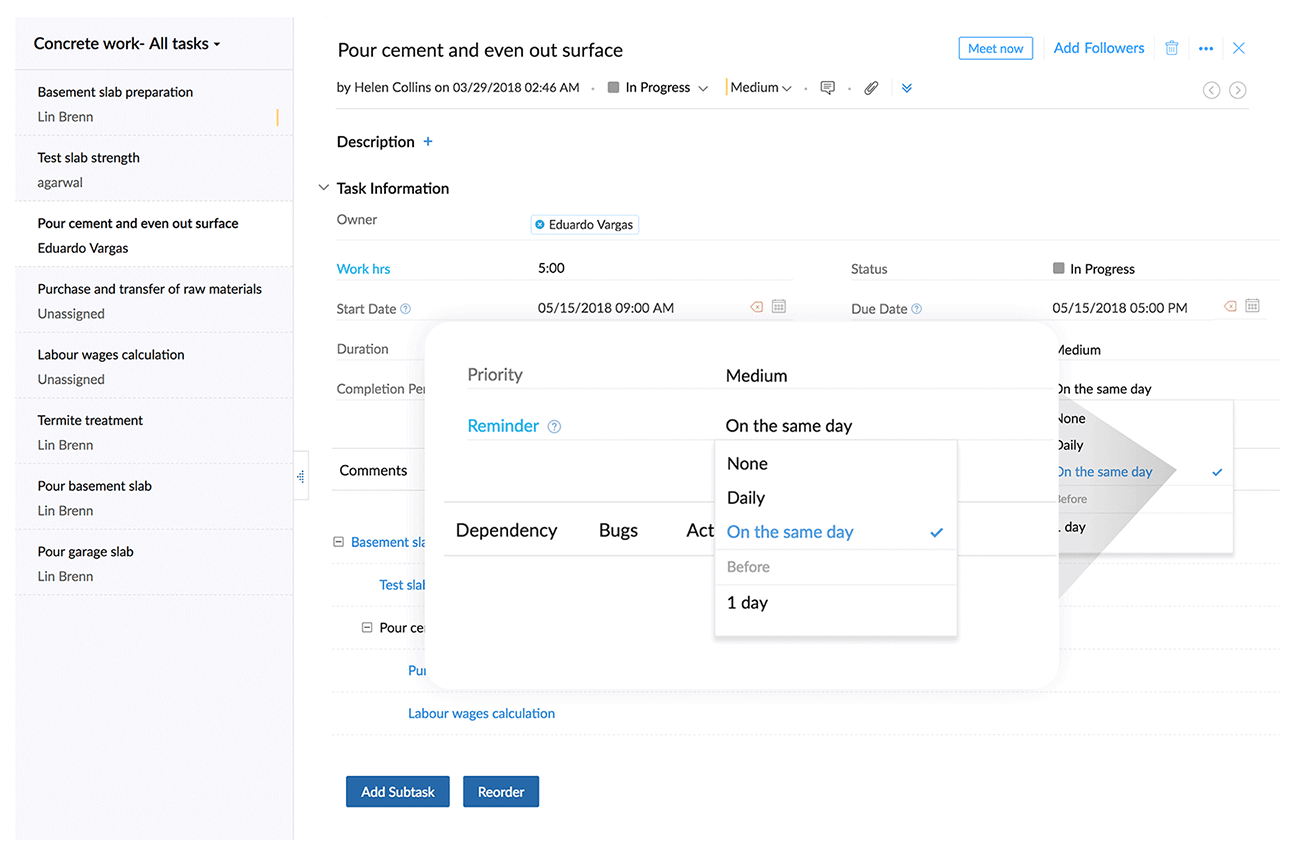Screen dimensions: 1300x861
Task: Click the trash delete task icon
Action: tap(1172, 48)
